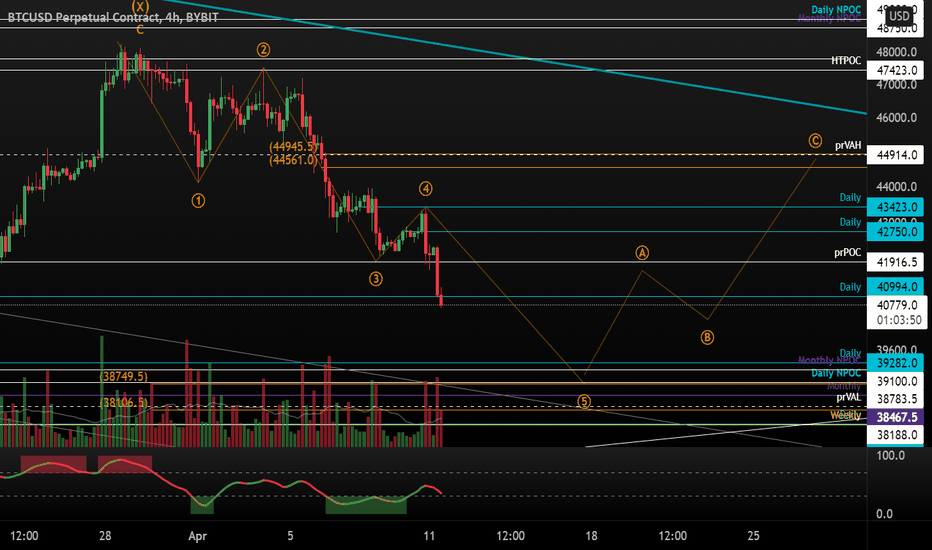Select the 39100.0 price tag
The height and width of the screenshot is (550, 932).
[896, 381]
